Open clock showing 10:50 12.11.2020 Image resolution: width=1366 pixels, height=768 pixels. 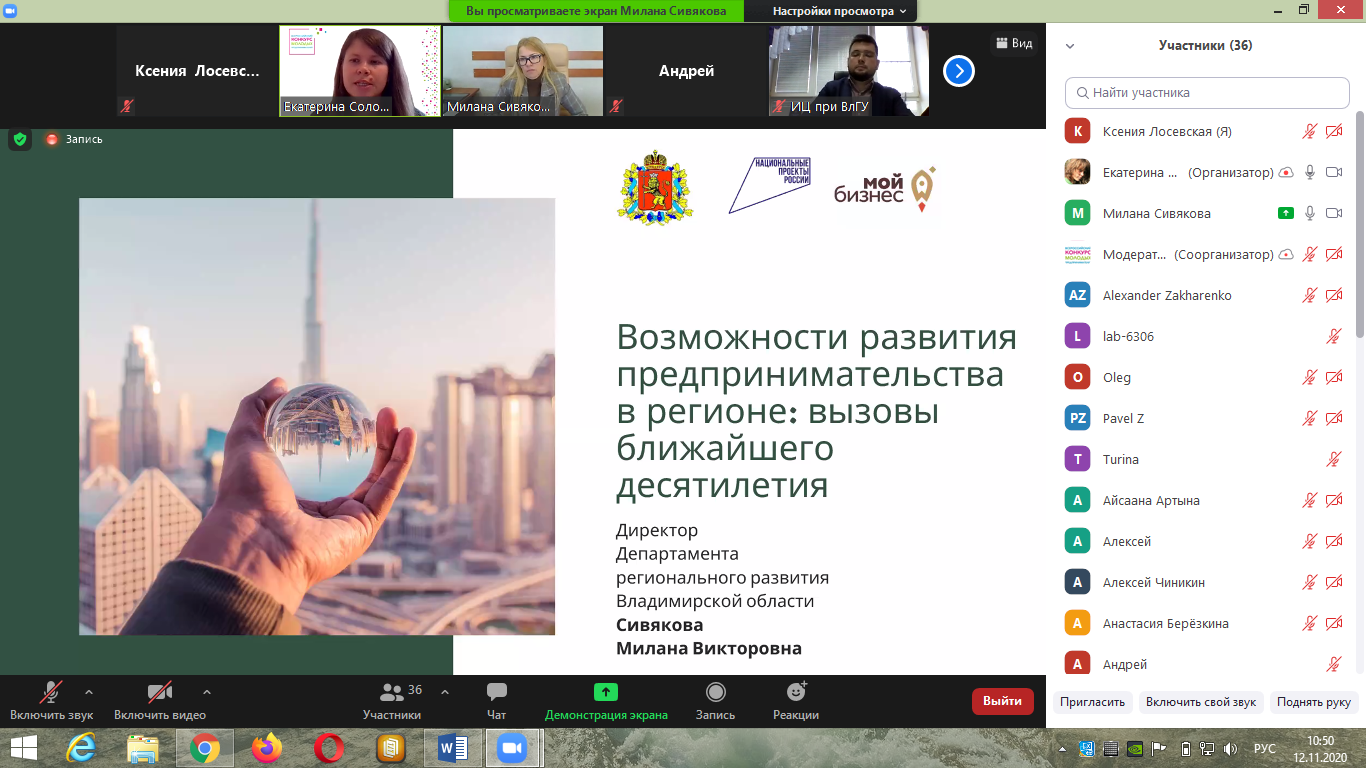1321,748
